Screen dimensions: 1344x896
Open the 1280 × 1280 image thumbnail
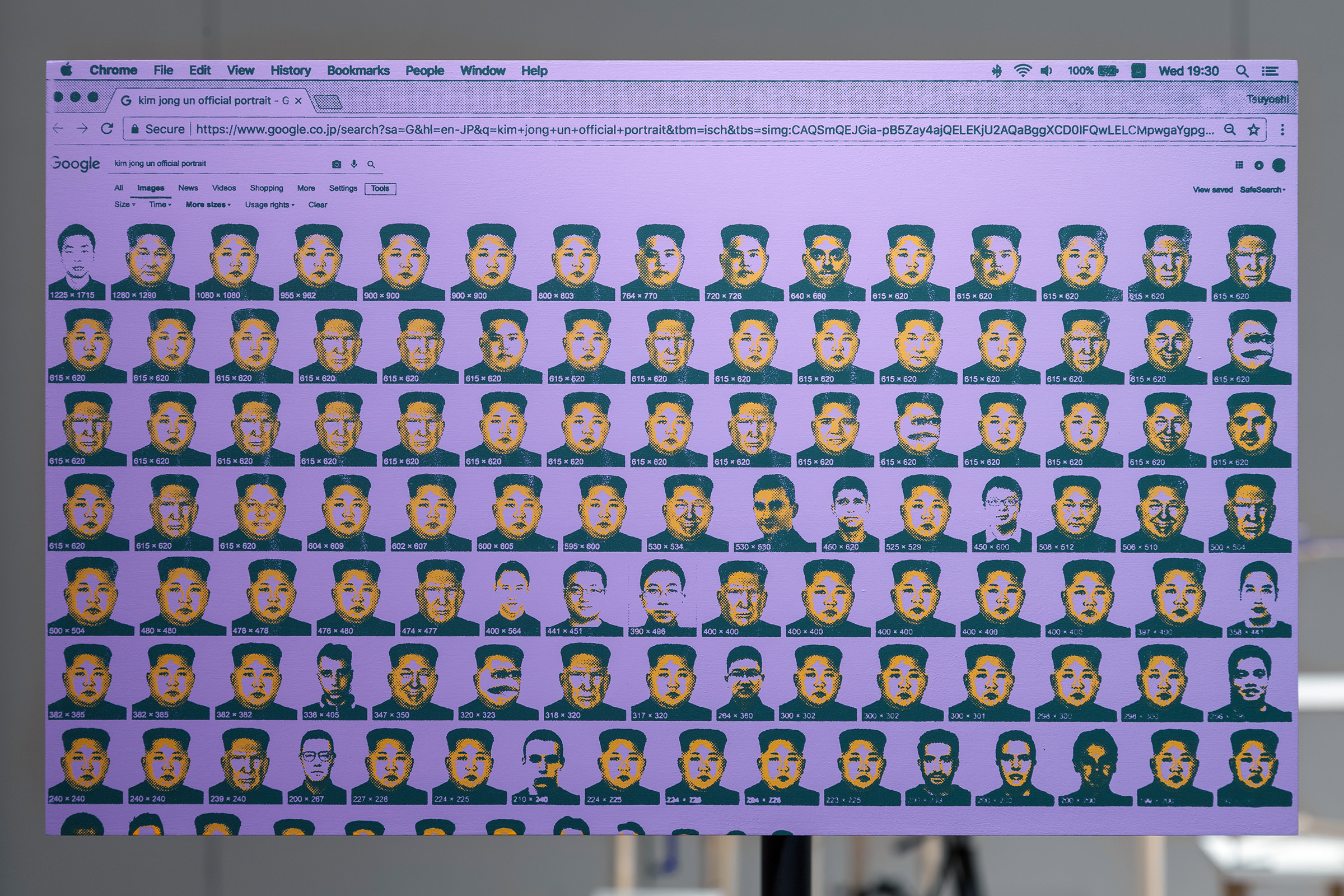[x=150, y=262]
